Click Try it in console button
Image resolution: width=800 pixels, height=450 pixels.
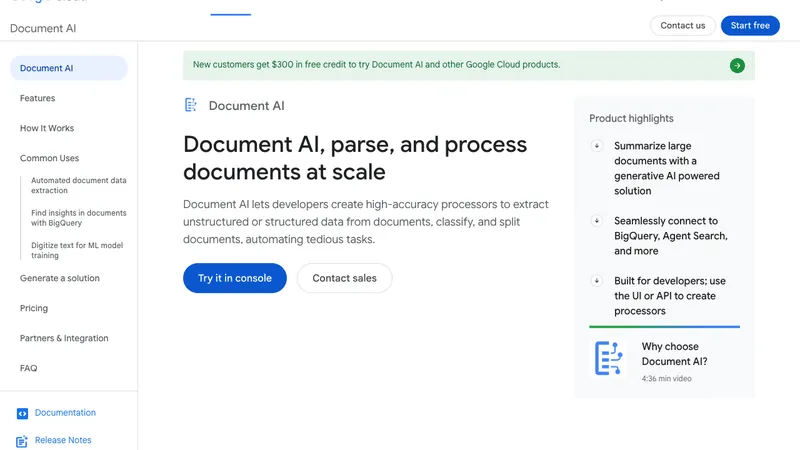[x=235, y=278]
